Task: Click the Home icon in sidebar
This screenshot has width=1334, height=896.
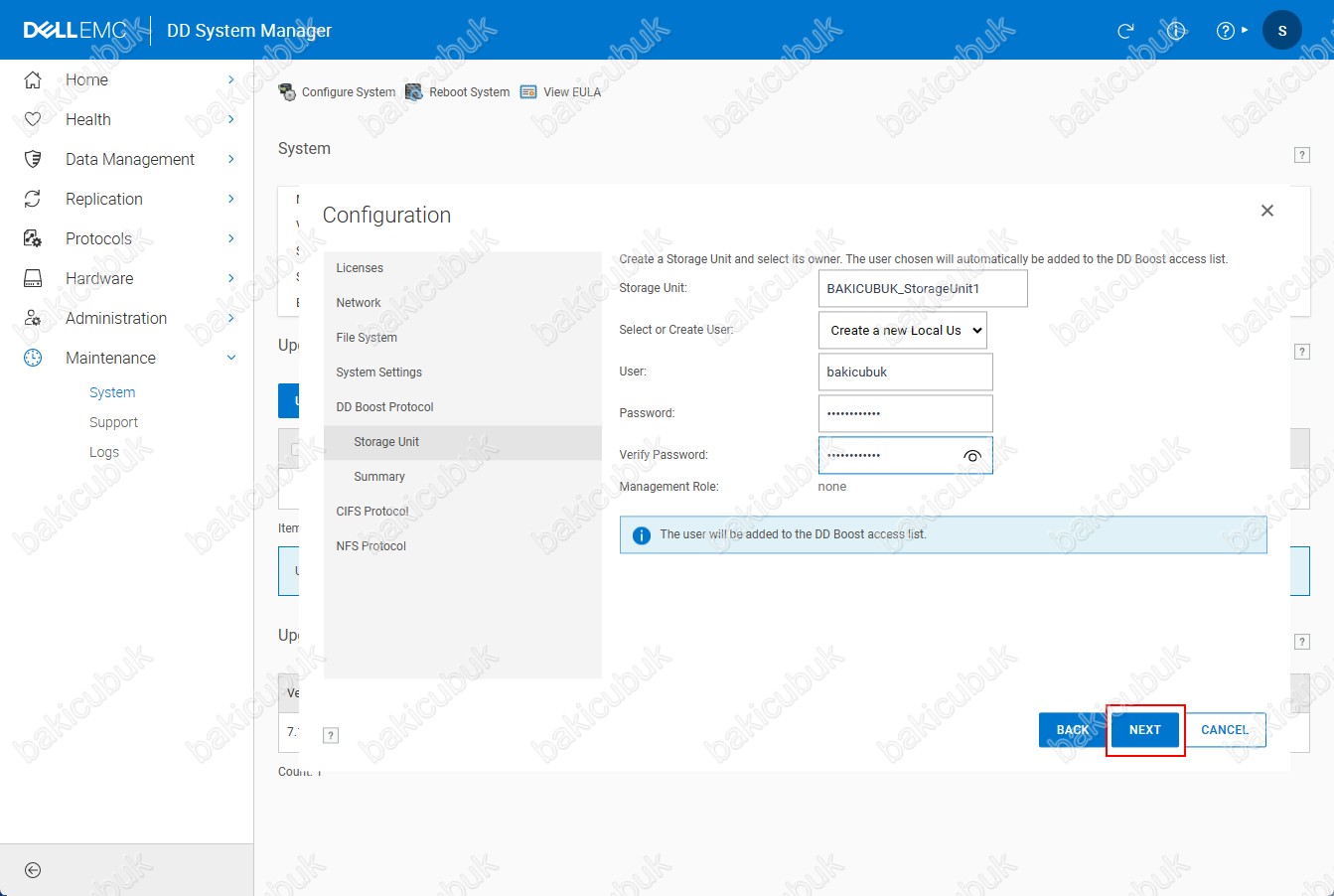Action: pos(33,79)
